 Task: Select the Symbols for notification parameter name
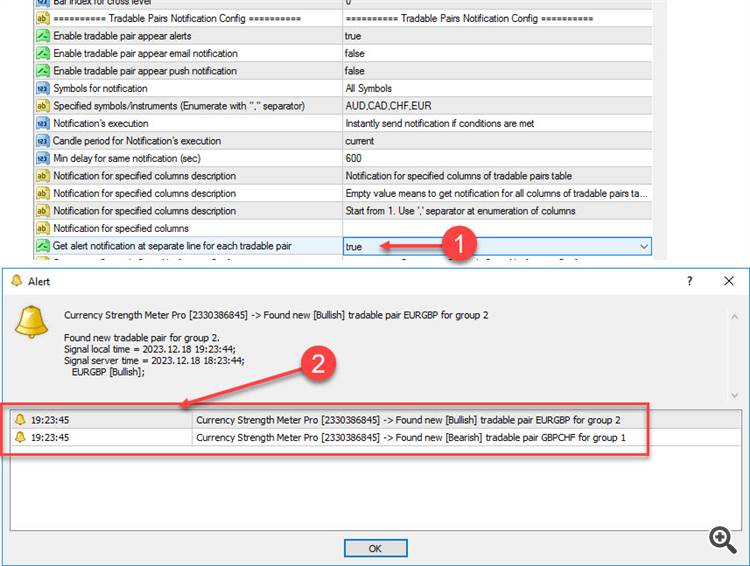point(100,89)
